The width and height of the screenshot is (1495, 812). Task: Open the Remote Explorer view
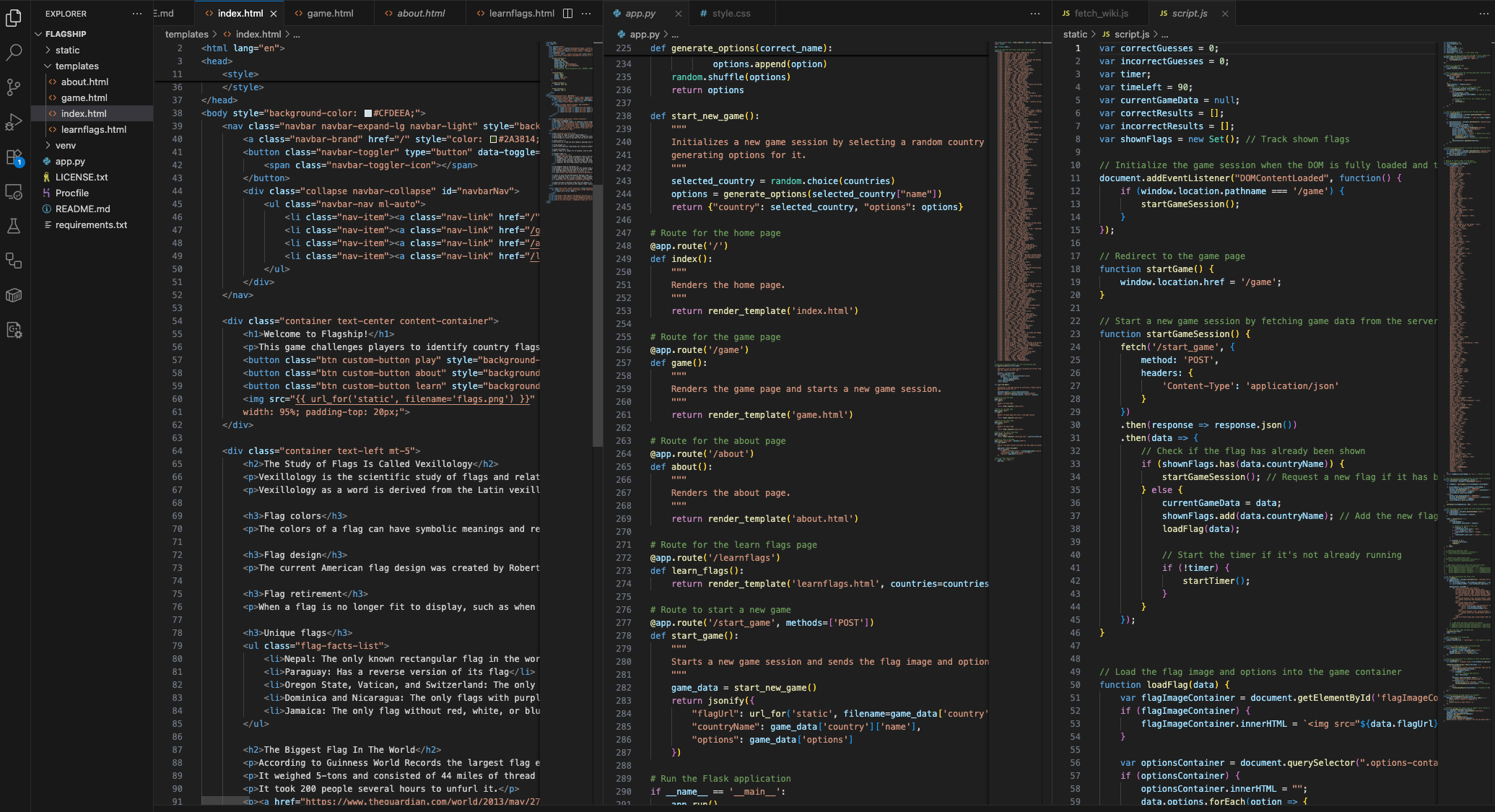(x=14, y=191)
